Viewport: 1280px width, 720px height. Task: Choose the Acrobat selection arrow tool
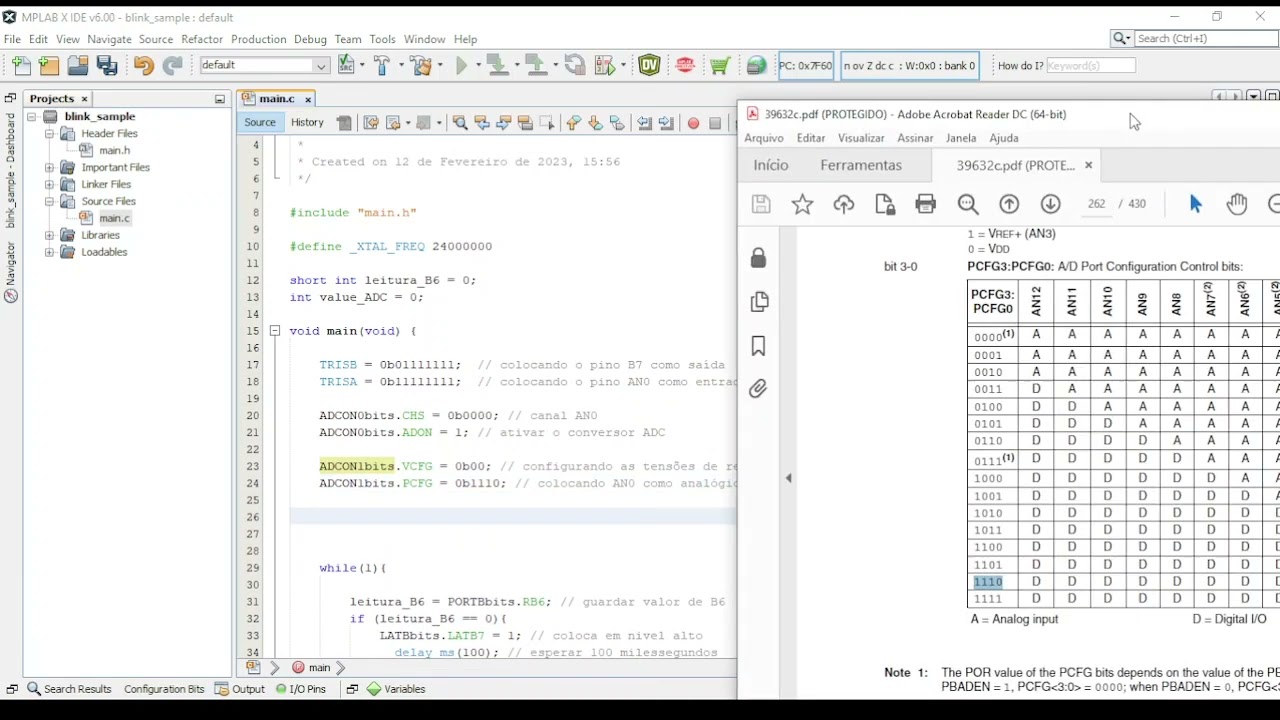click(1195, 204)
